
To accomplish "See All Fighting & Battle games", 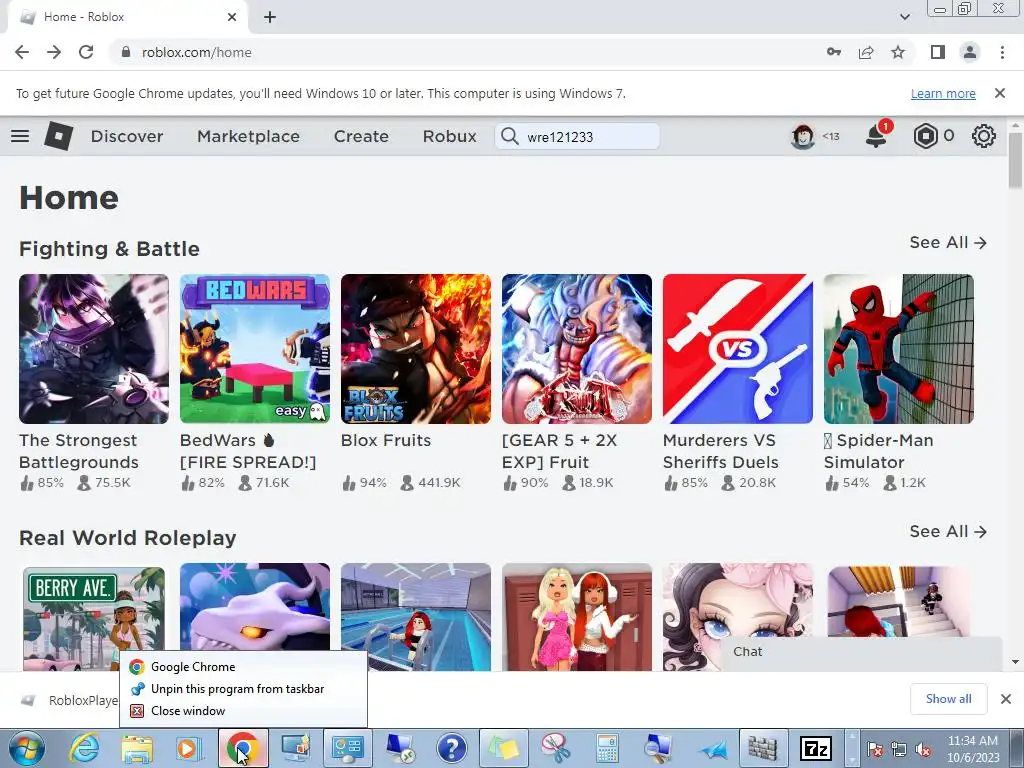I will 948,242.
